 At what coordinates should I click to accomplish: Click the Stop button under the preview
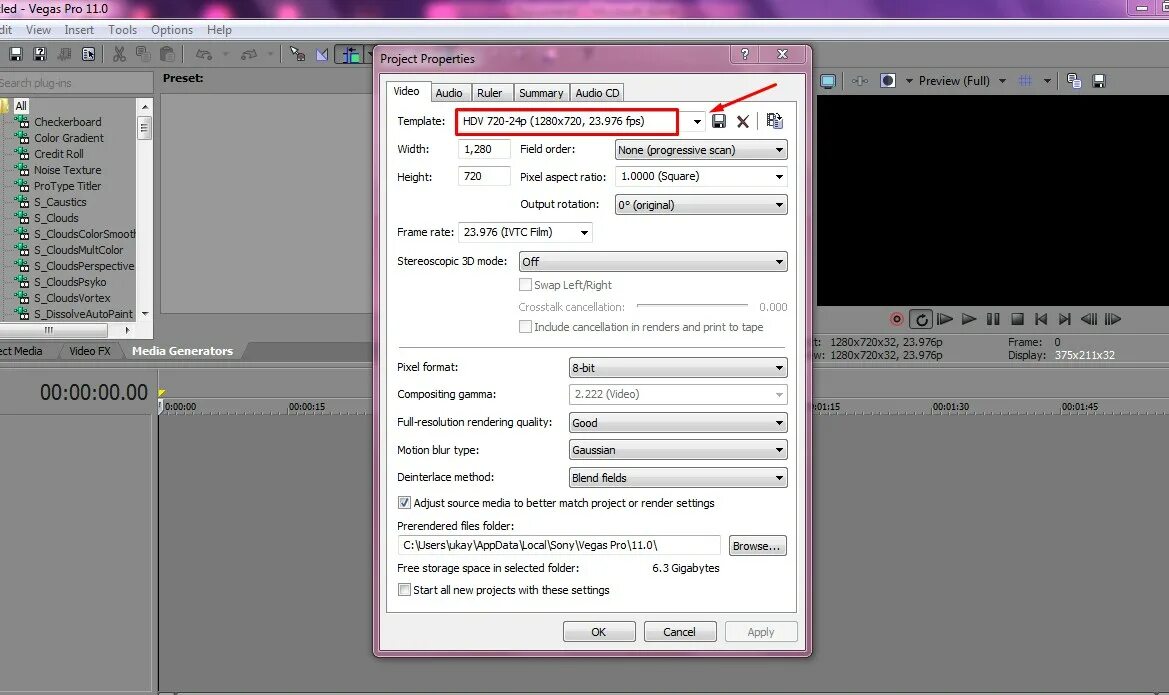(1017, 319)
